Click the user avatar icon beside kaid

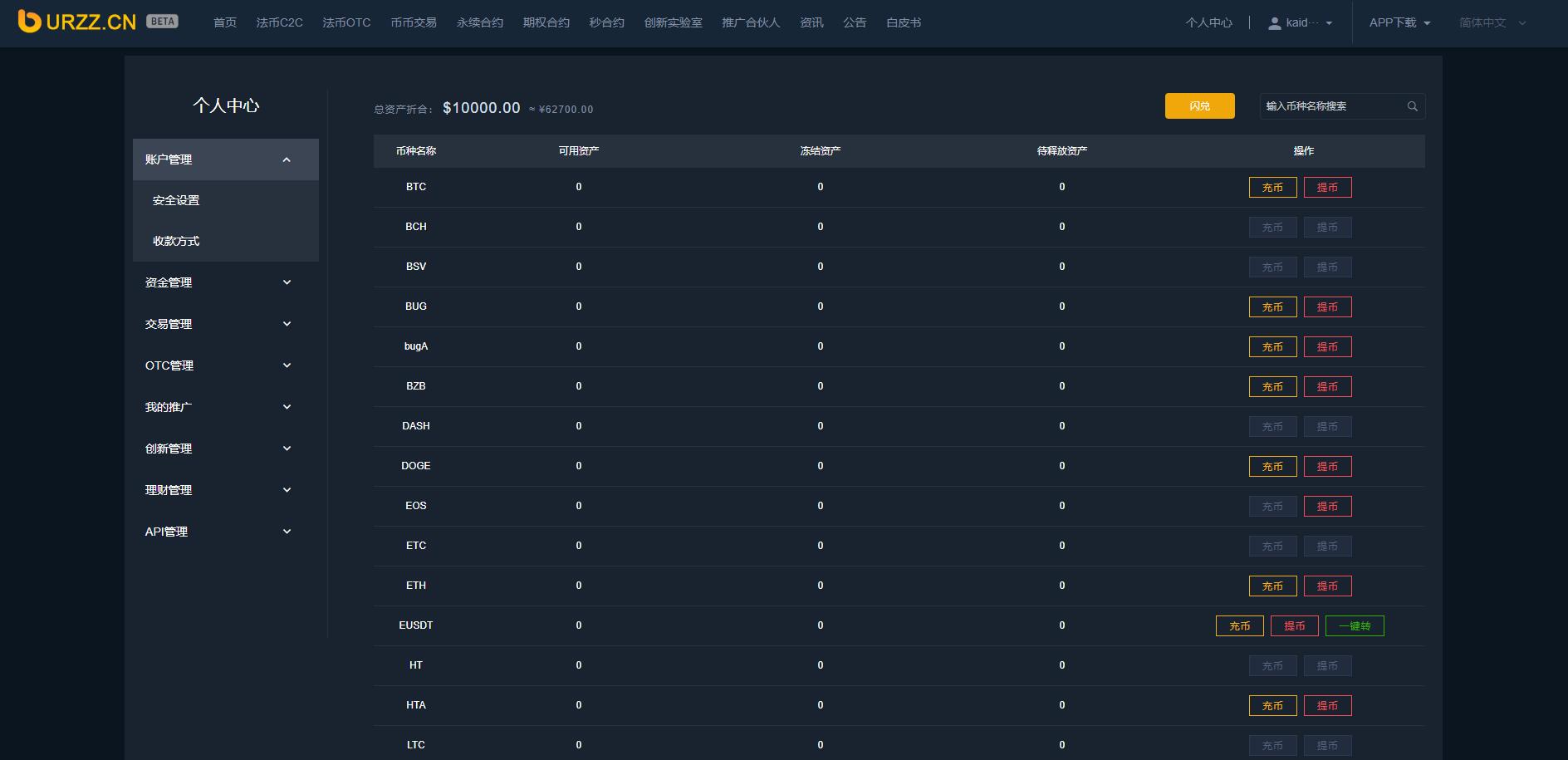tap(1274, 23)
